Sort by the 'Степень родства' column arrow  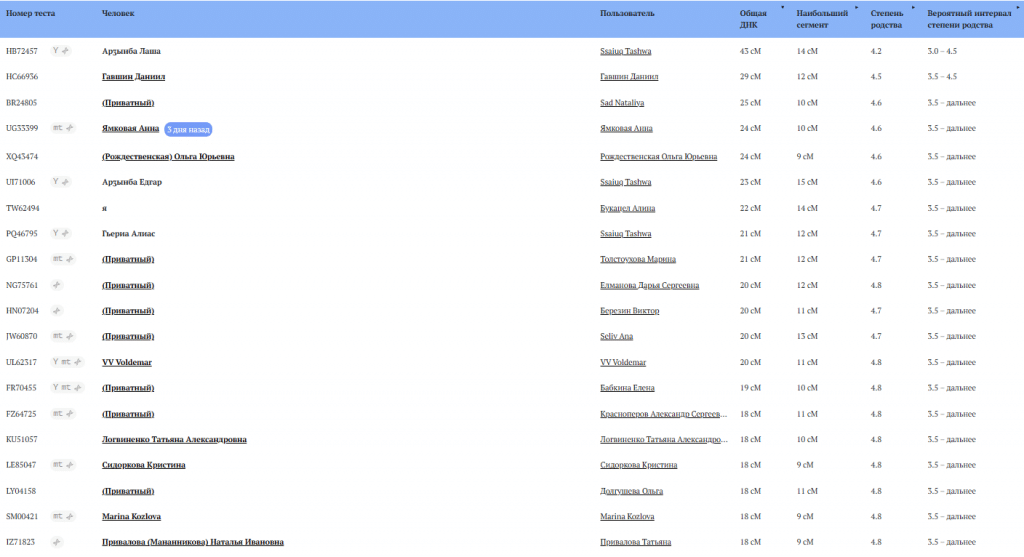(x=913, y=7)
